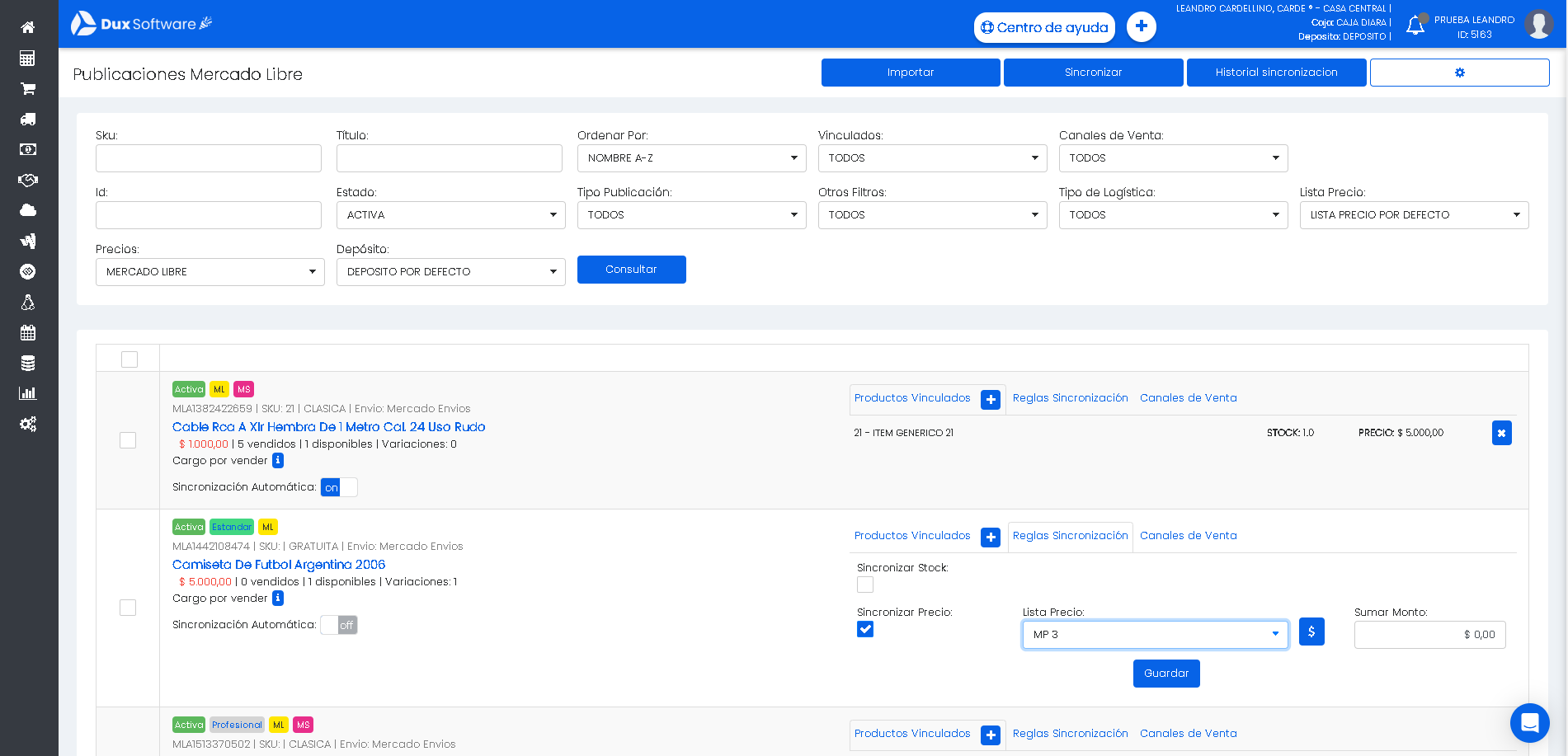
Task: Add linked product to Cable Rca publication
Action: 991,400
